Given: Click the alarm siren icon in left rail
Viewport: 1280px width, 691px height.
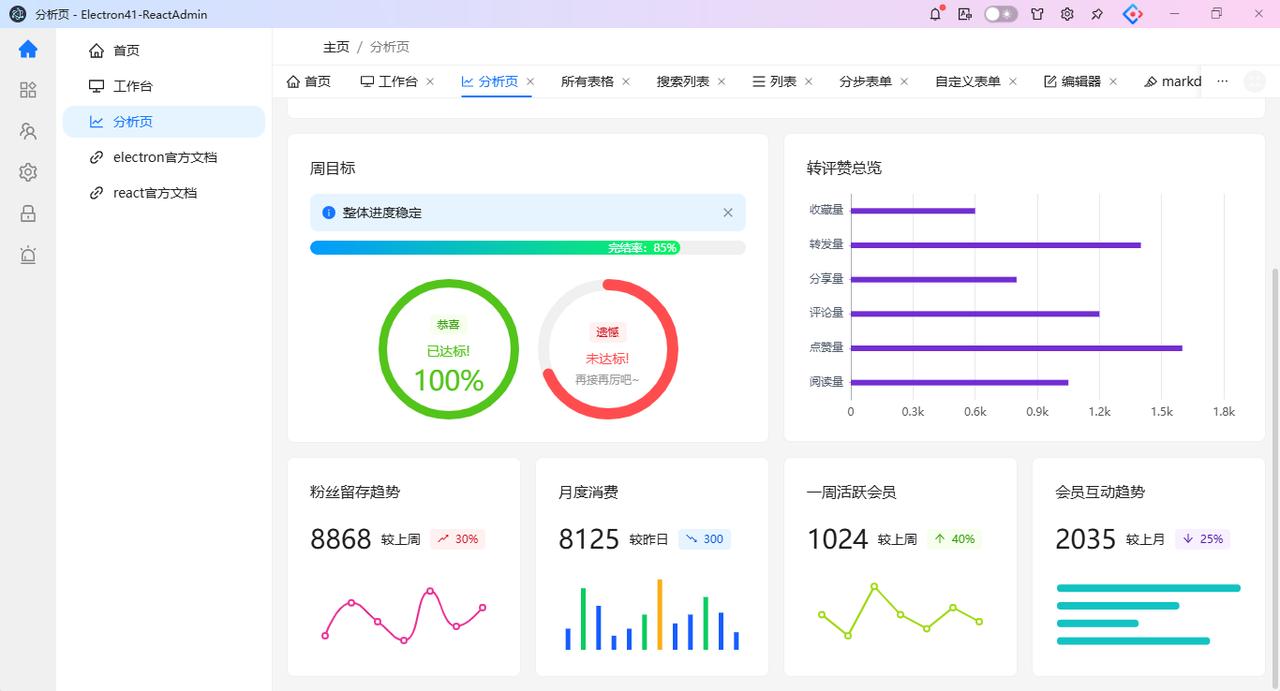Looking at the screenshot, I should click(28, 255).
